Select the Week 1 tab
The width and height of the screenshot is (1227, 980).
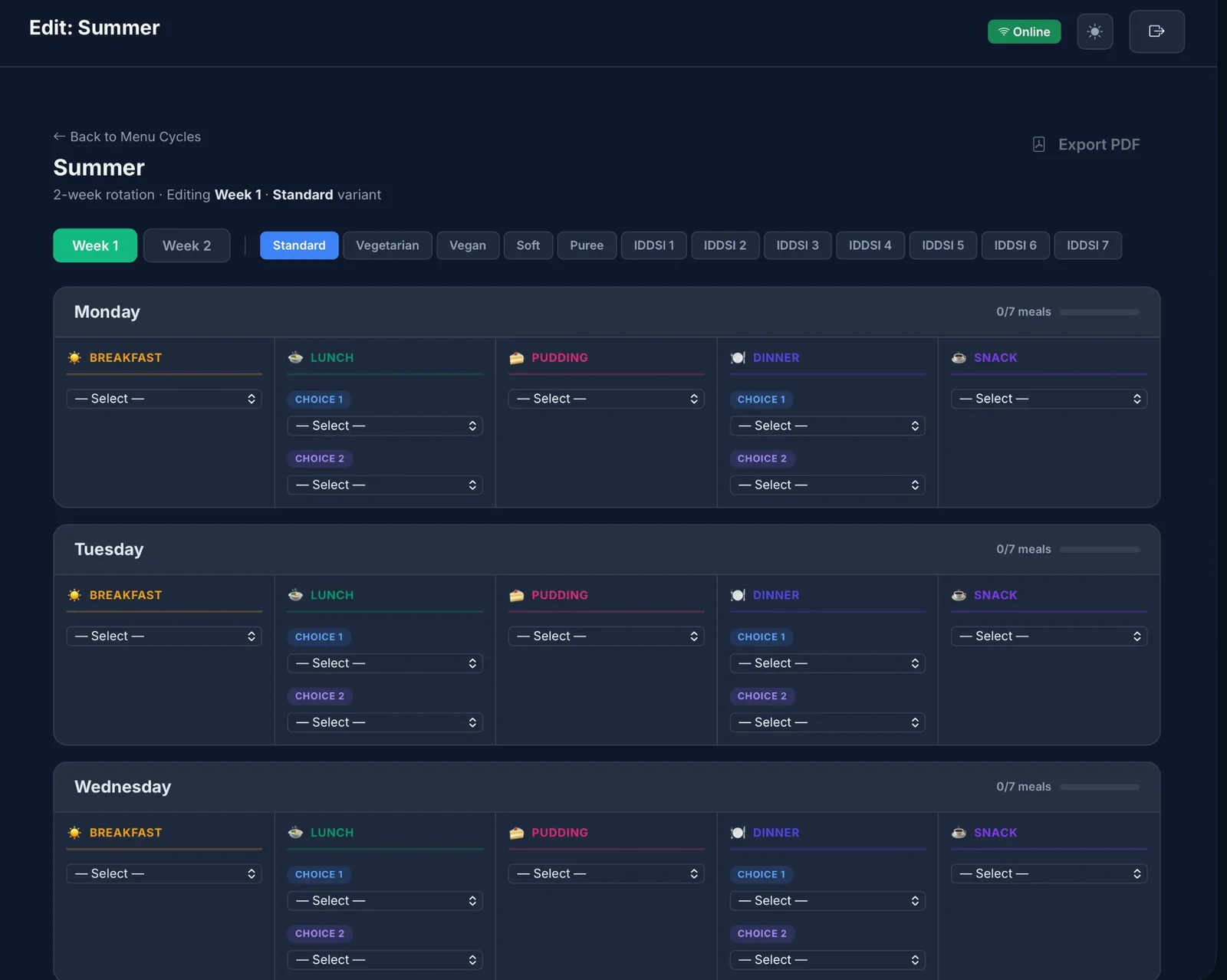[95, 245]
